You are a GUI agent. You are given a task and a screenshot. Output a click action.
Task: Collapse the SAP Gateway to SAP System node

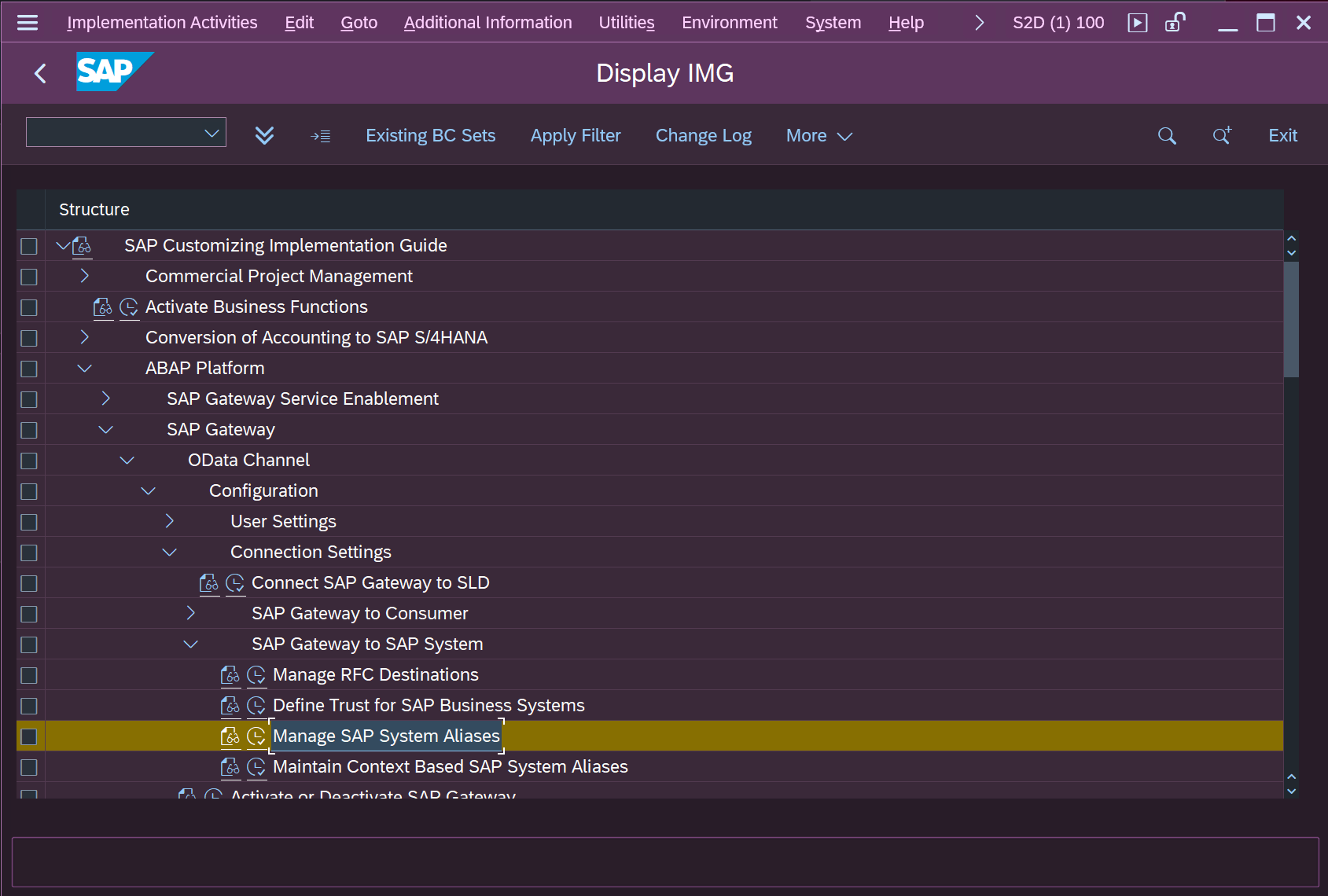coord(190,644)
